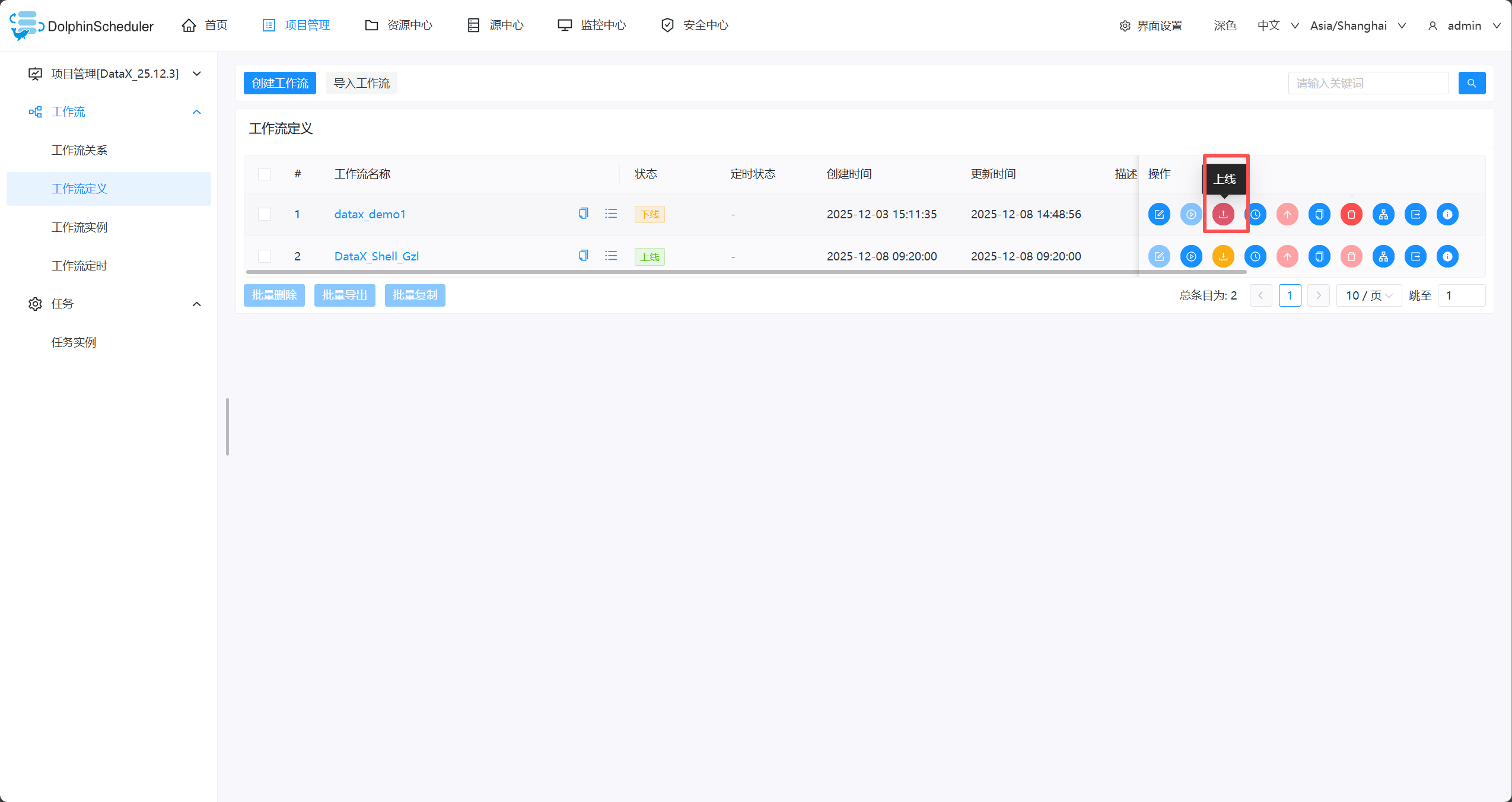1512x802 pixels.
Task: Click the online (上线) icon for datax_demo1
Action: [1223, 214]
